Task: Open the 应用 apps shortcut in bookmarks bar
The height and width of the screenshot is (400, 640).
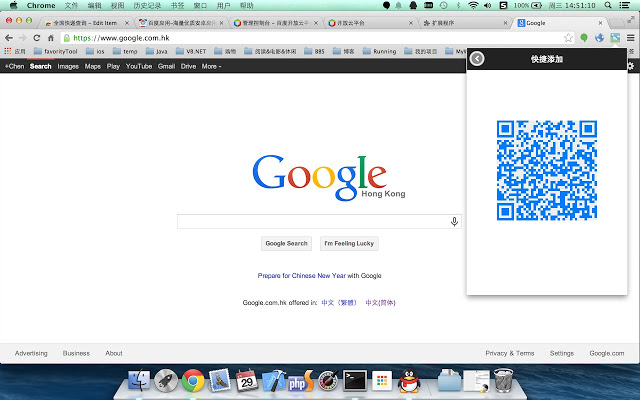Action: coord(15,51)
